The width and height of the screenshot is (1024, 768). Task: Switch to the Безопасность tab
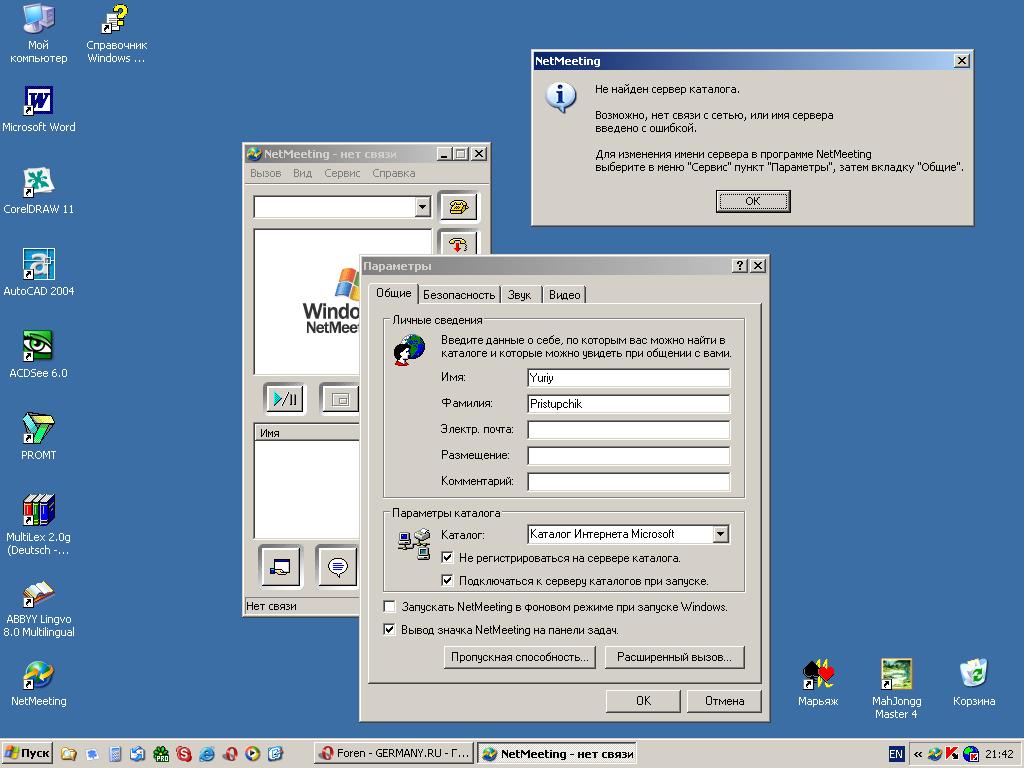(459, 295)
